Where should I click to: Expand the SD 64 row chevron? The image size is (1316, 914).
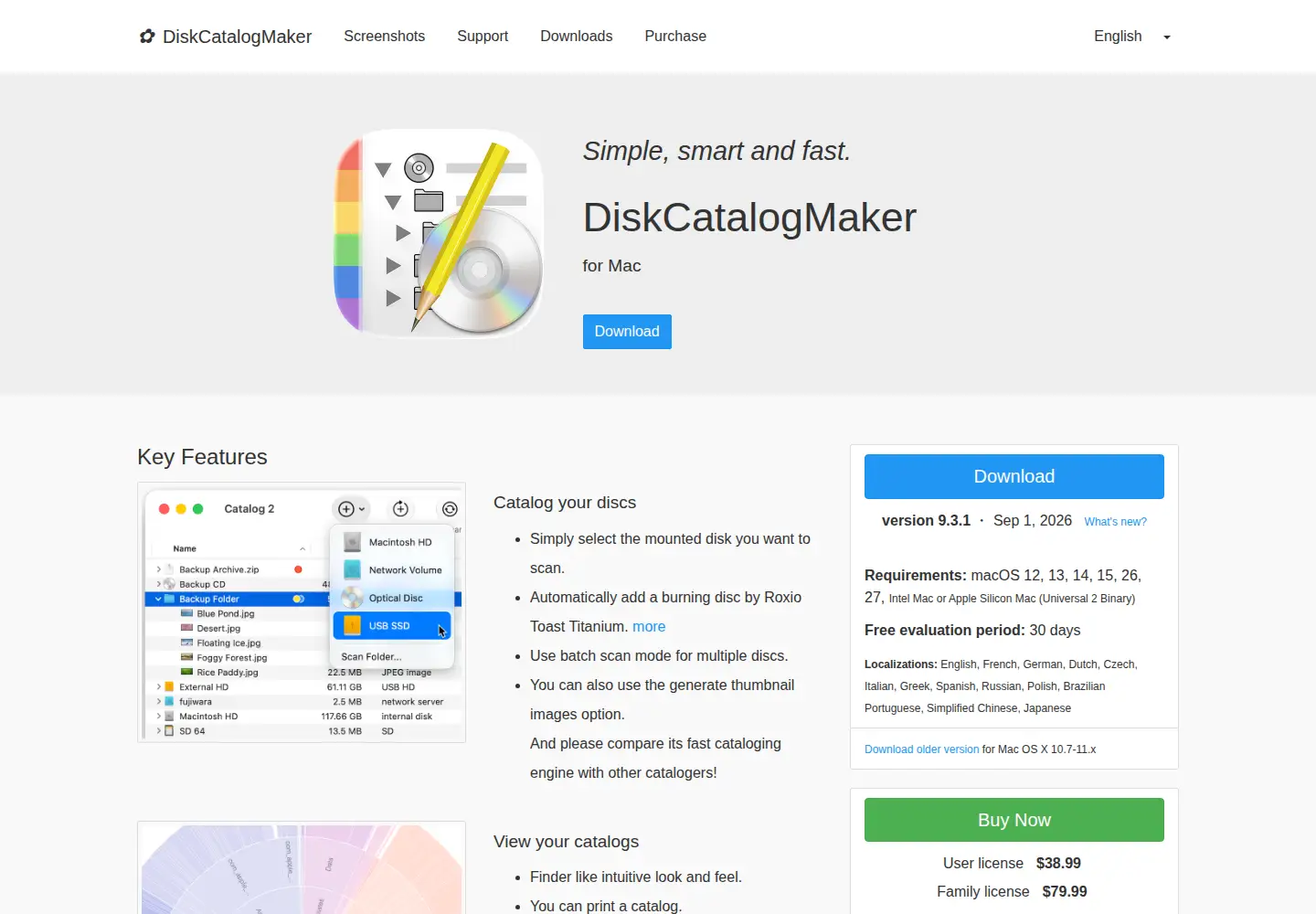159,731
